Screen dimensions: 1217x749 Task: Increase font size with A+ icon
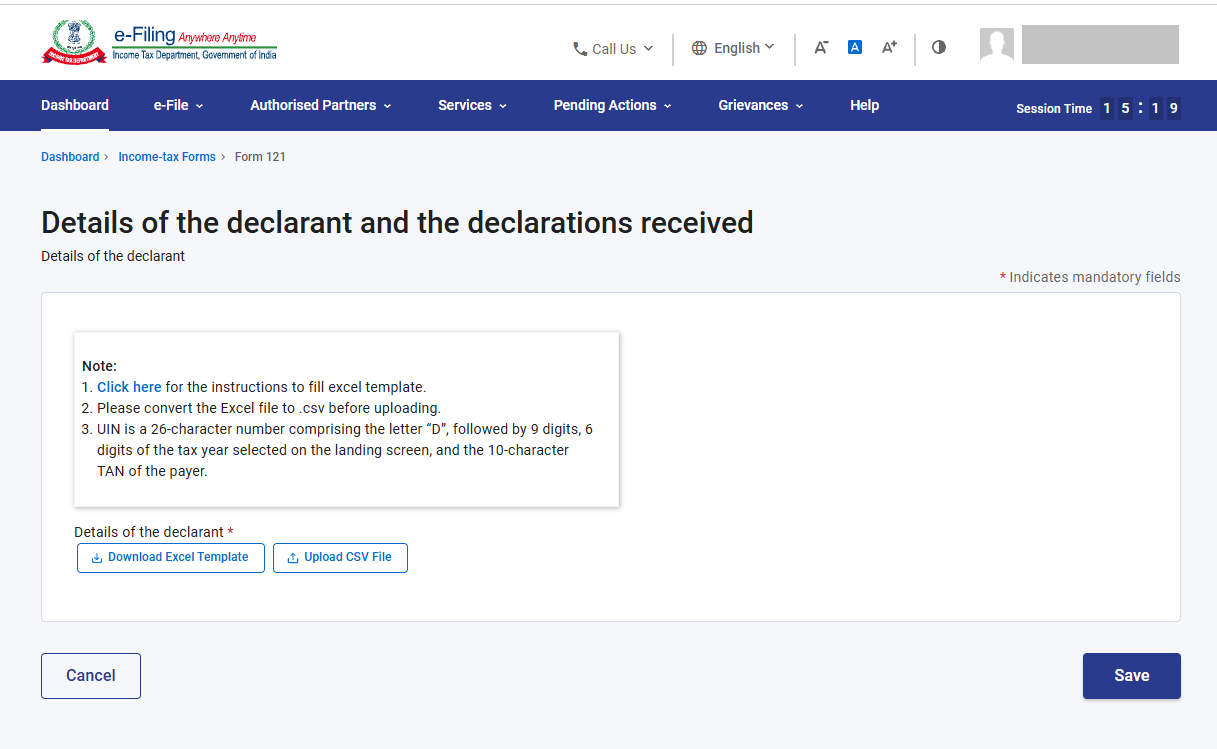(889, 47)
